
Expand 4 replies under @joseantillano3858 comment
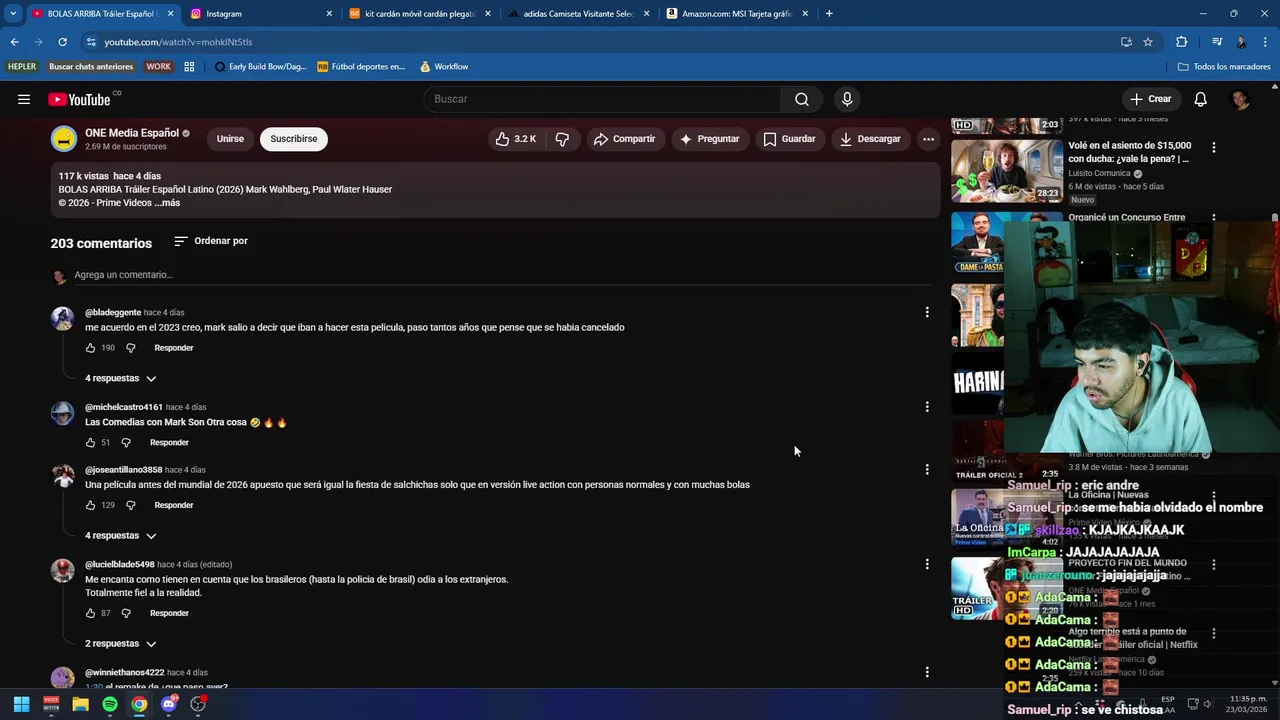click(x=121, y=536)
